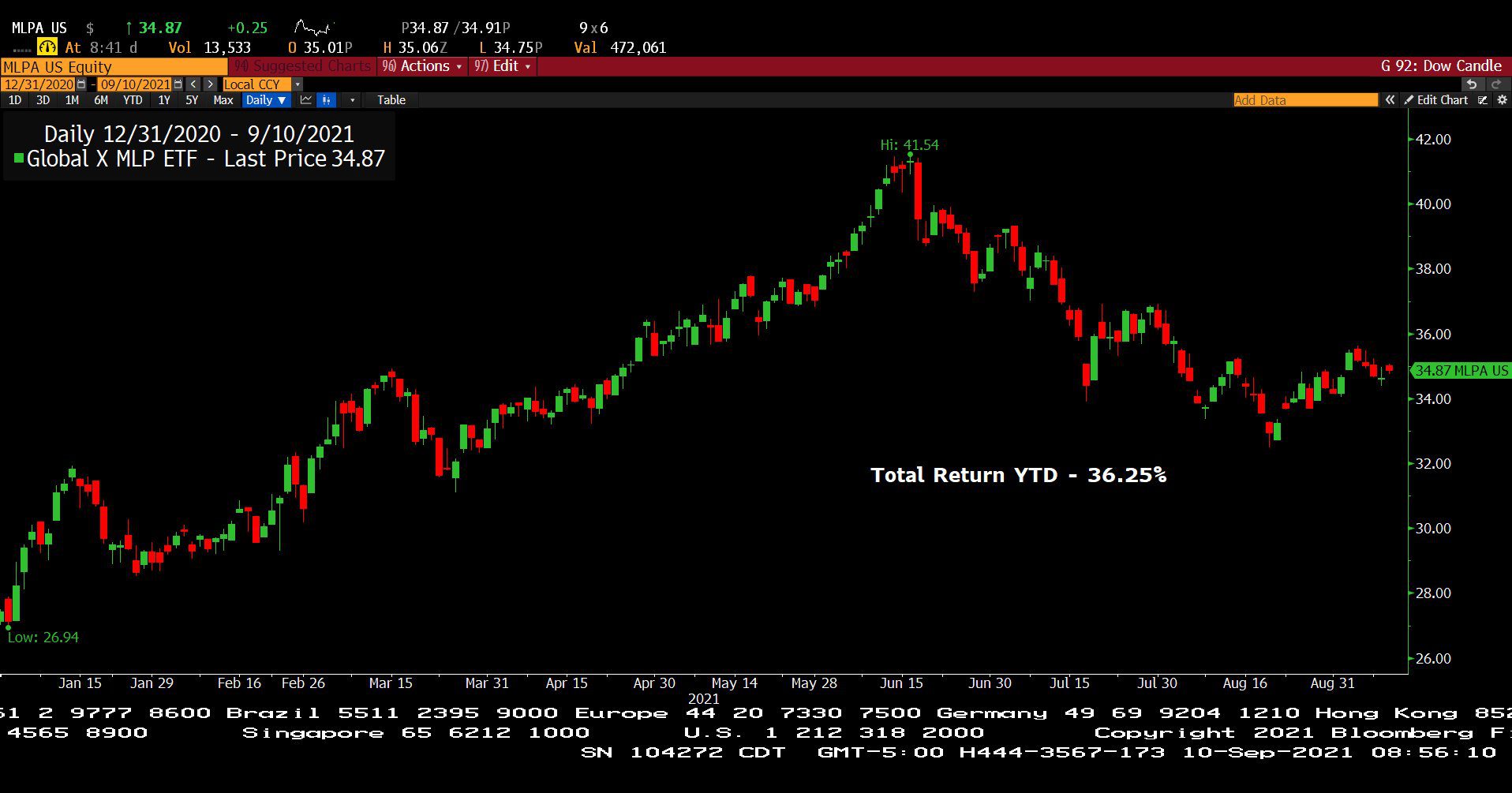The width and height of the screenshot is (1512, 793).
Task: Open the Suggested Charts menu
Action: [302, 66]
